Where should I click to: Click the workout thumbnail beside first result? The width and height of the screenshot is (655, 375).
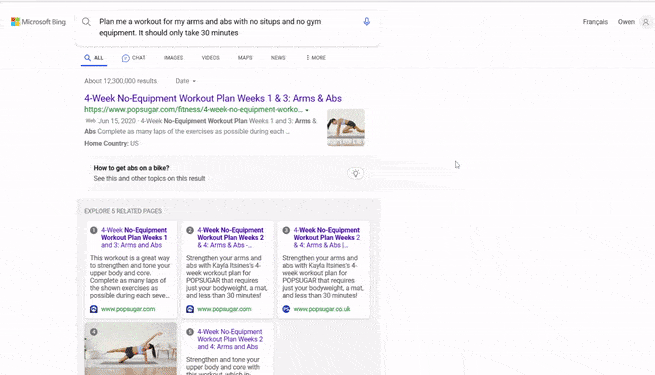346,127
